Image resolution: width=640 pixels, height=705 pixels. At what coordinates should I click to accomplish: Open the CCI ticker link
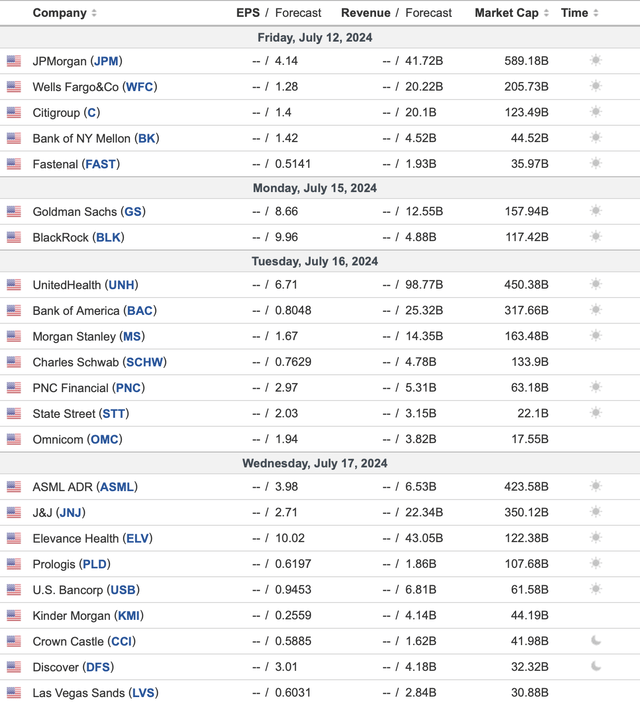121,642
